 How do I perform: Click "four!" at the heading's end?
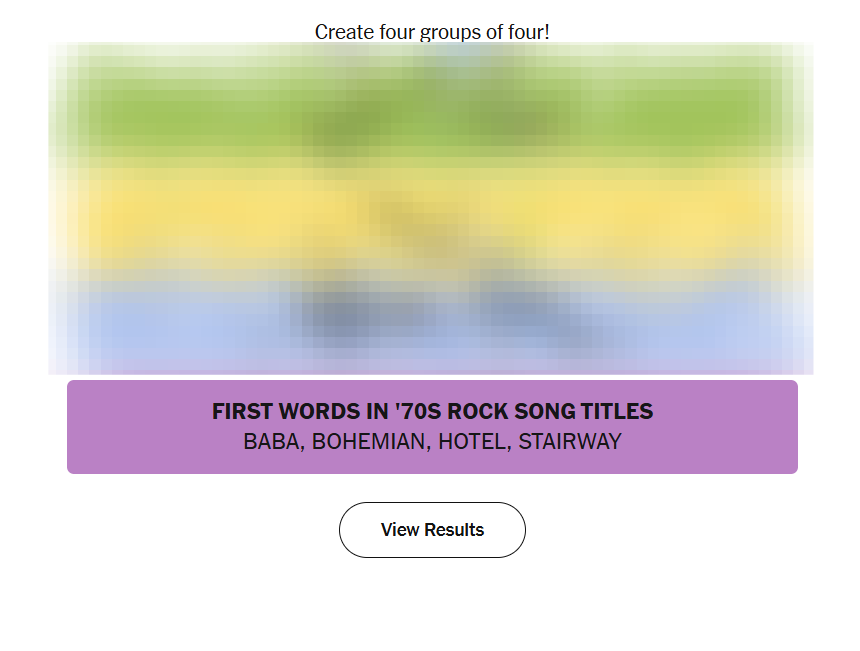pyautogui.click(x=528, y=32)
